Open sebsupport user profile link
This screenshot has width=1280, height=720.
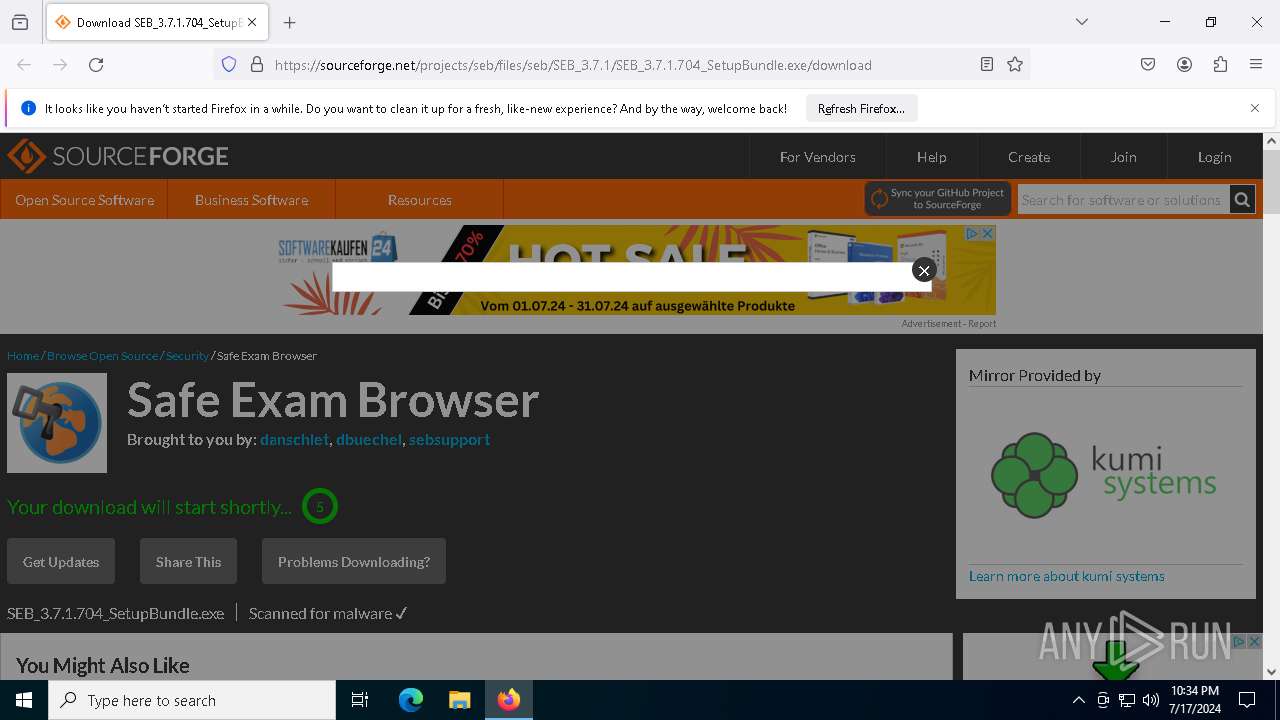point(449,439)
